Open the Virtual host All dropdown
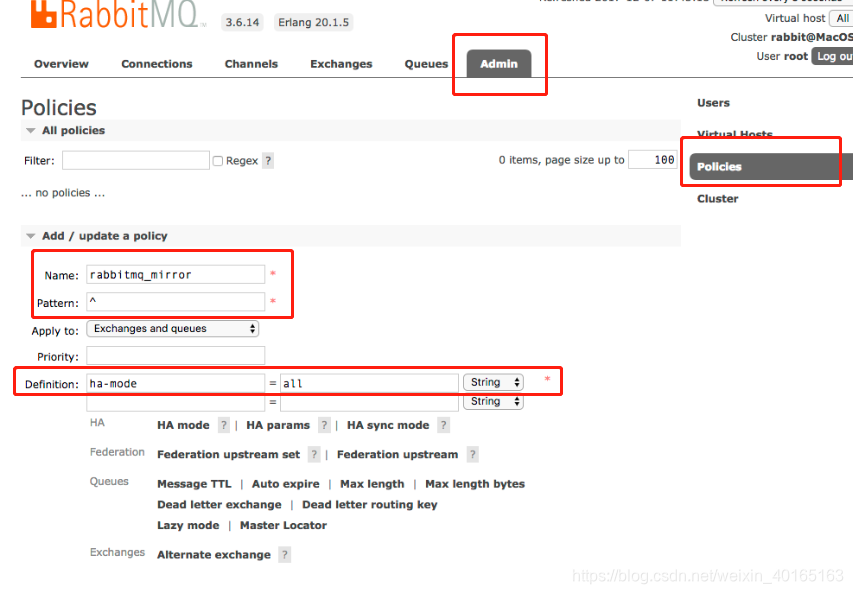Screen dimensions: 853x594 pyautogui.click(x=841, y=17)
